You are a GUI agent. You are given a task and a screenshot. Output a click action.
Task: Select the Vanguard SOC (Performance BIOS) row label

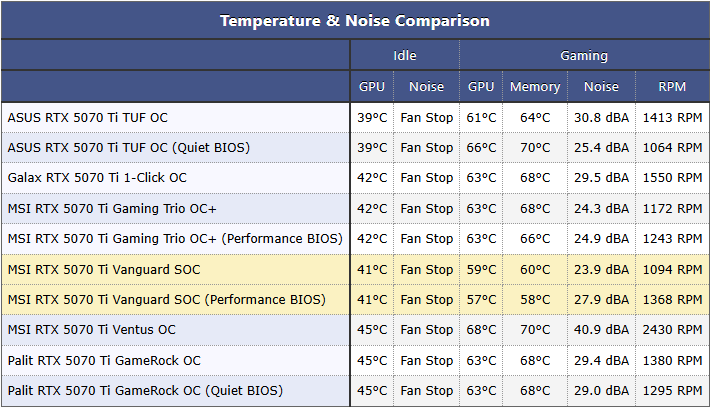pyautogui.click(x=167, y=300)
